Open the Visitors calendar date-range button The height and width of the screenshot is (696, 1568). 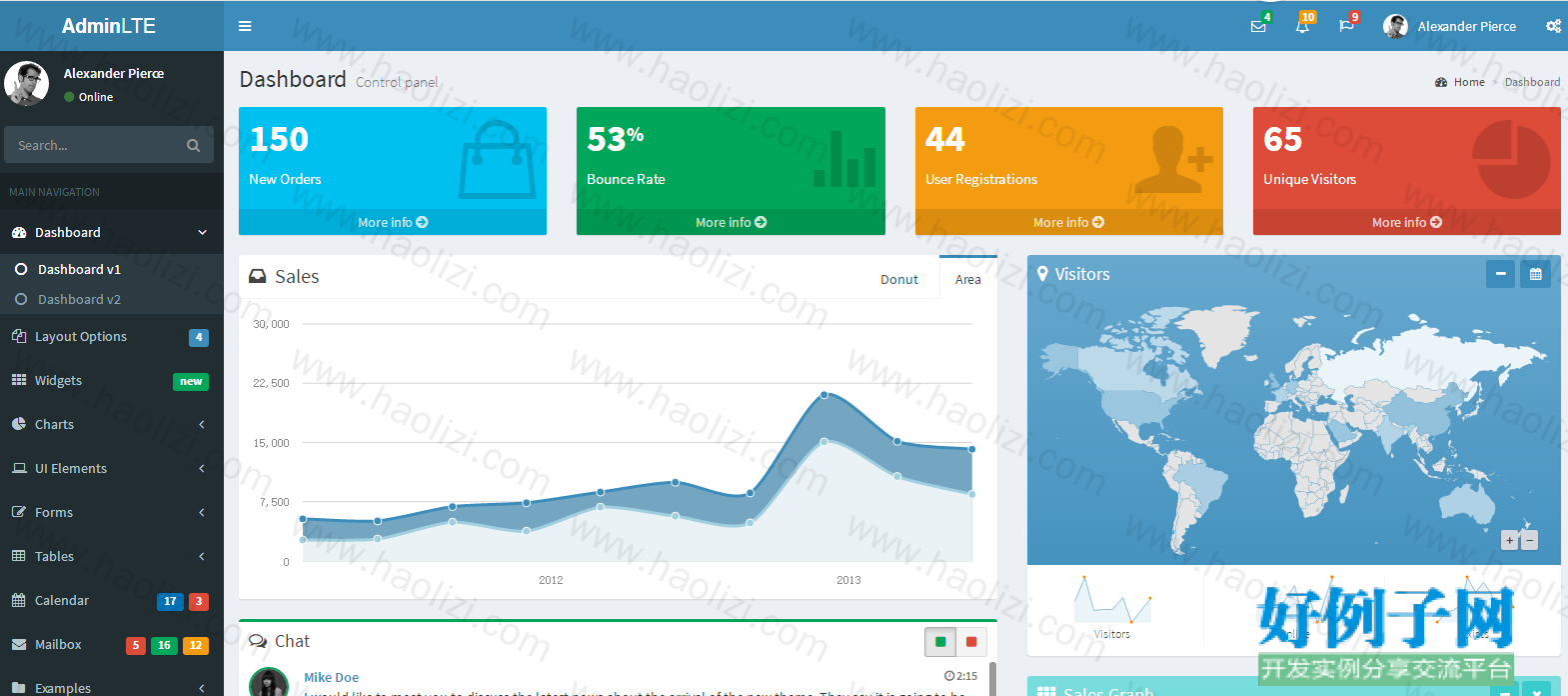pyautogui.click(x=1535, y=274)
